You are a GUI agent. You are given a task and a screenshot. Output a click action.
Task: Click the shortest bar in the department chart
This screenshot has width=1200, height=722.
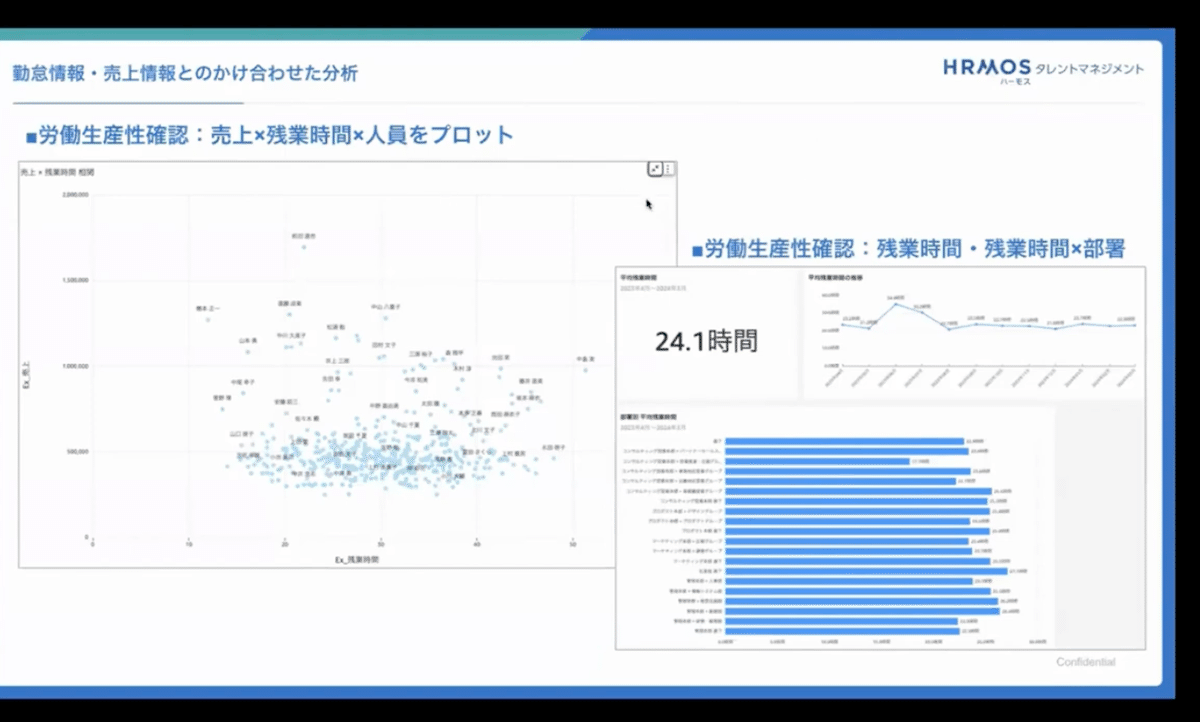point(816,461)
